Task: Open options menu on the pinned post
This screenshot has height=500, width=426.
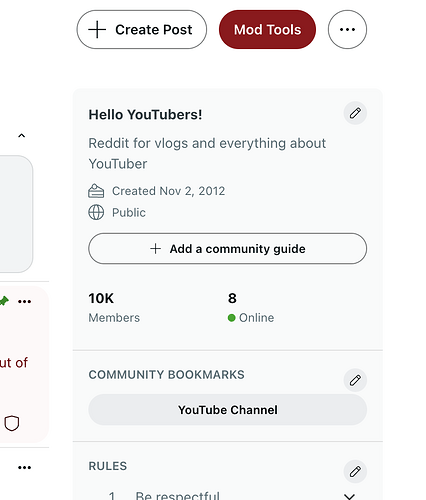Action: (25, 301)
